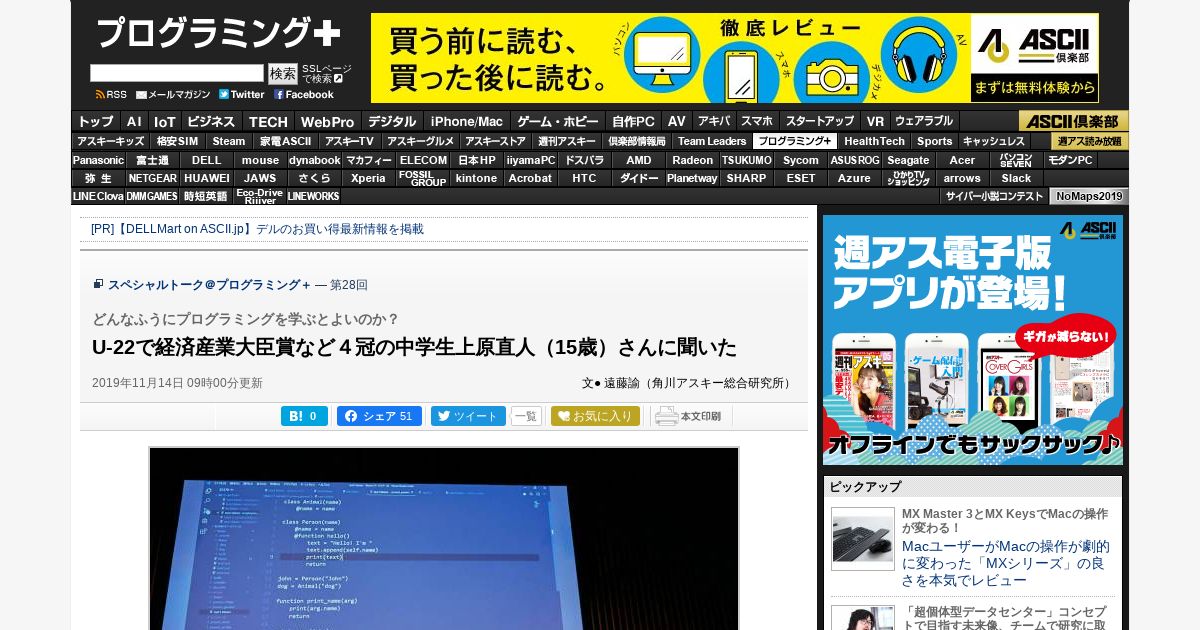Select the HealthTech sub-navigation item
This screenshot has width=1200, height=630.
coord(874,141)
